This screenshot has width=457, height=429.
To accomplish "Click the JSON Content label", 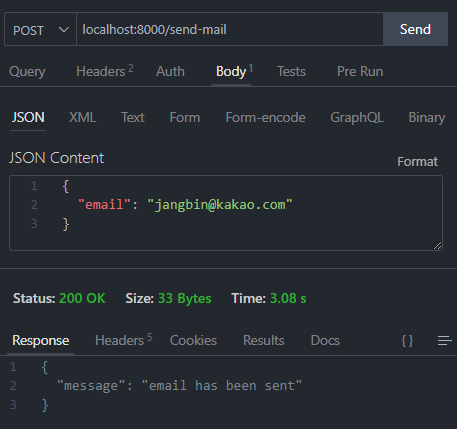I will (x=56, y=158).
